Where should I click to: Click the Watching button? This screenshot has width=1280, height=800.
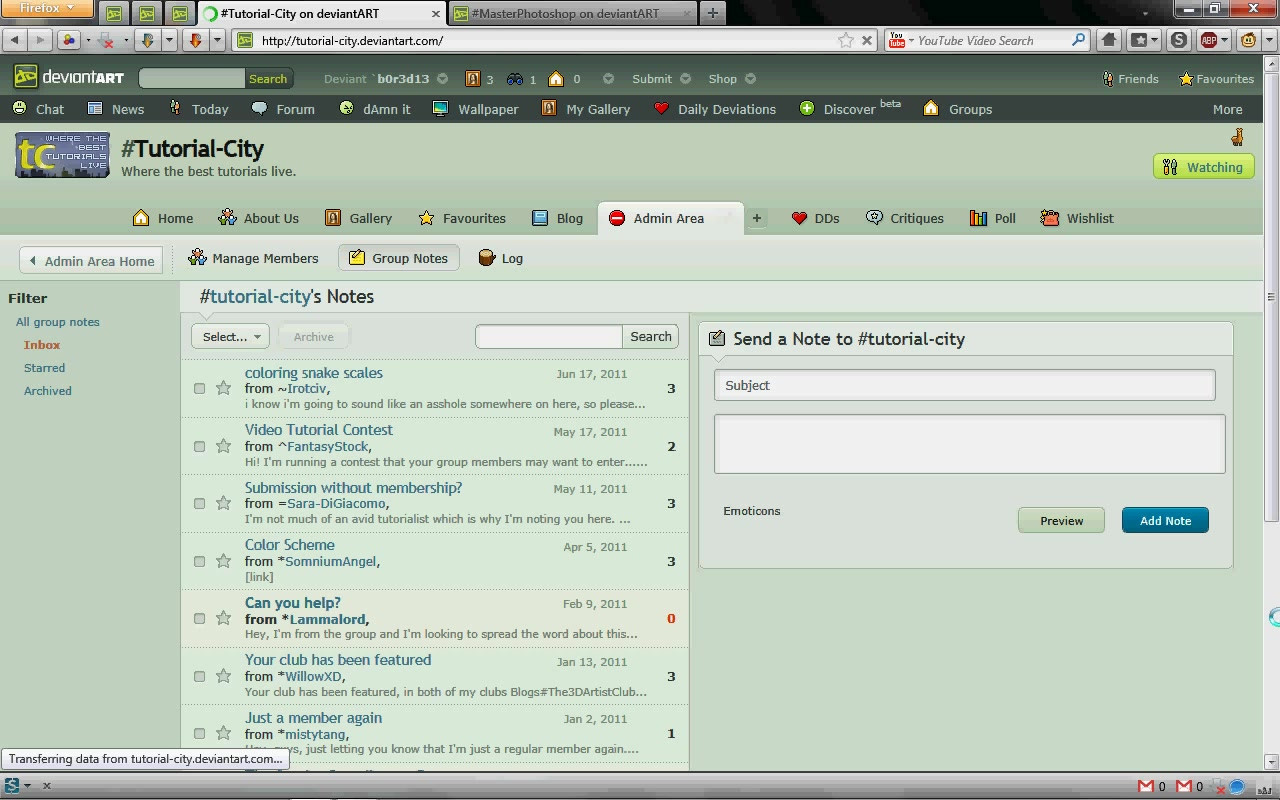(x=1203, y=167)
